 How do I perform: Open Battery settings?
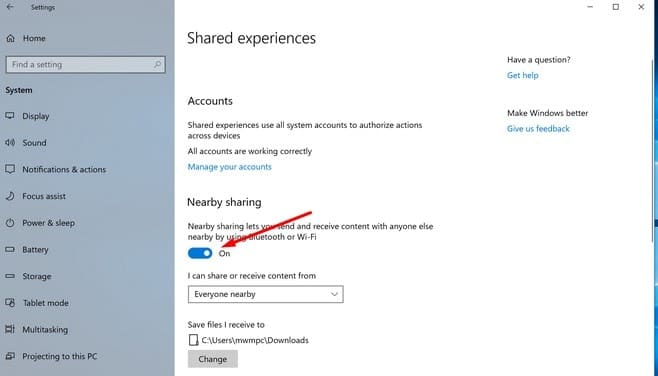click(35, 250)
